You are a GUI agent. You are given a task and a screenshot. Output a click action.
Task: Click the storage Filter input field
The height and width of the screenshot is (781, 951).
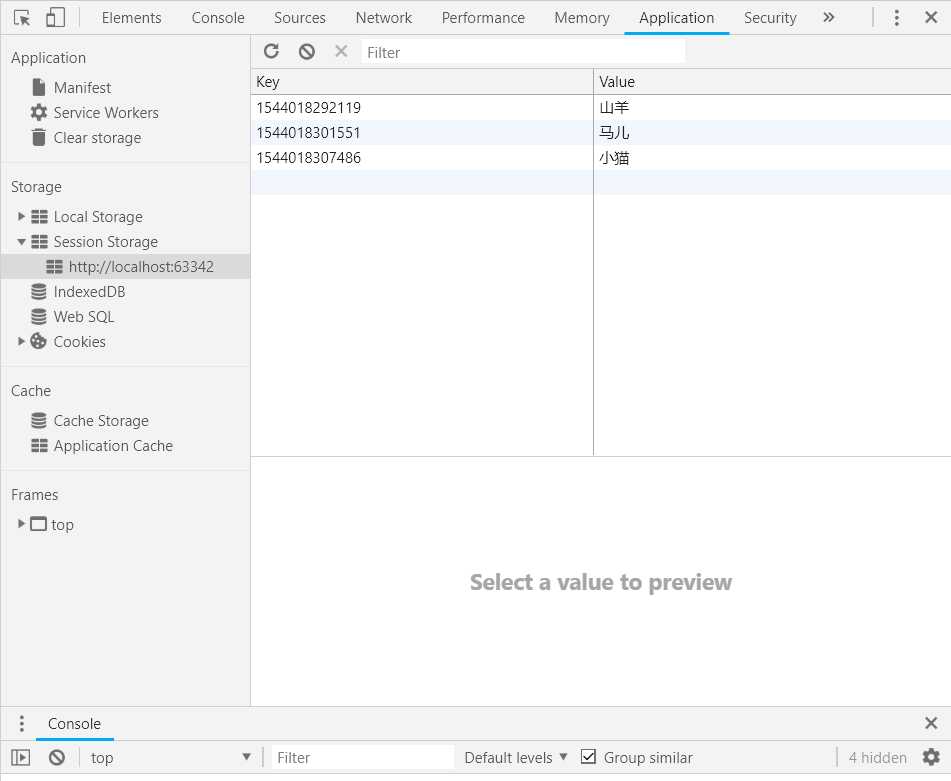click(x=523, y=52)
